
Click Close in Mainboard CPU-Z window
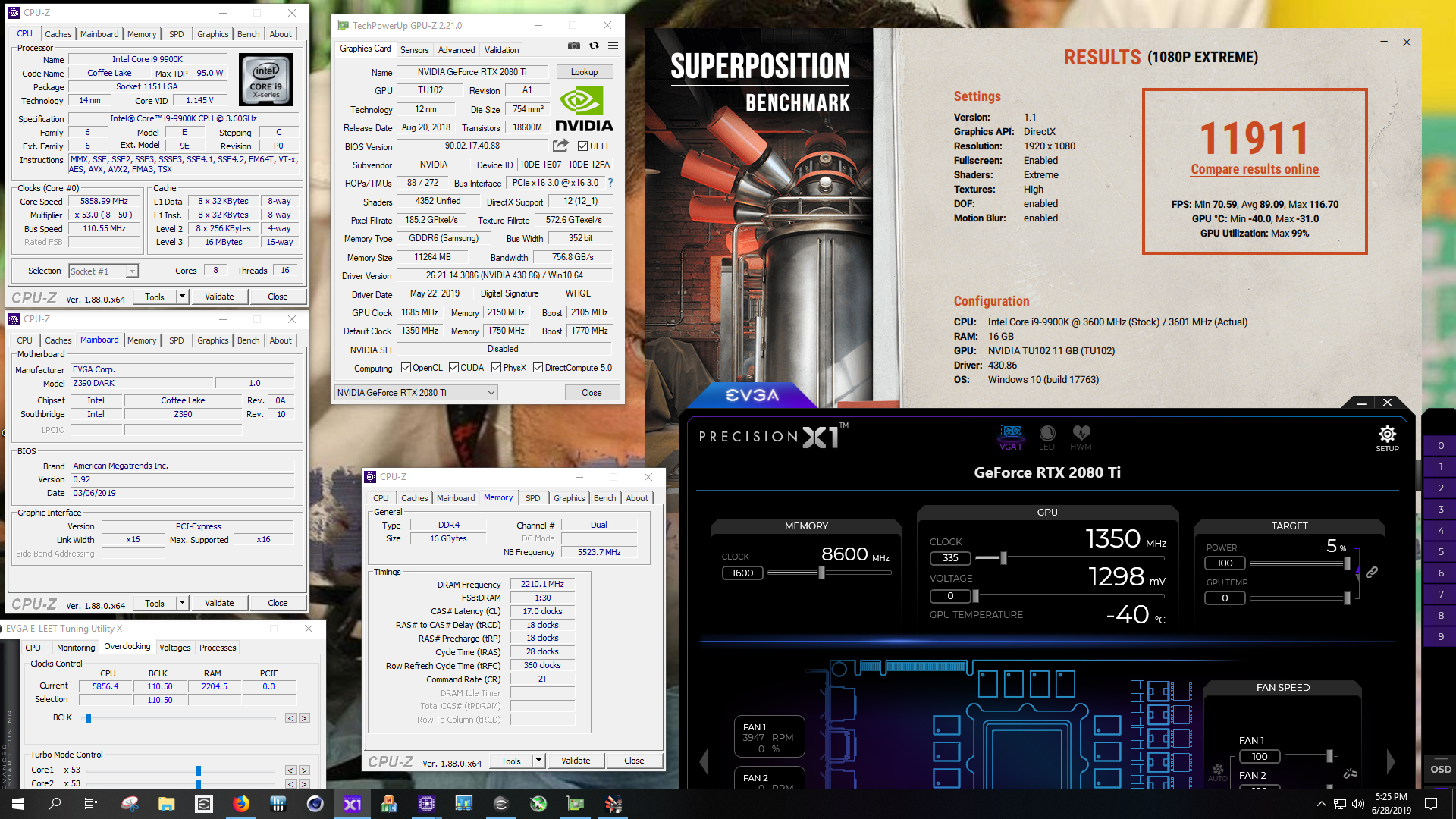pyautogui.click(x=278, y=603)
